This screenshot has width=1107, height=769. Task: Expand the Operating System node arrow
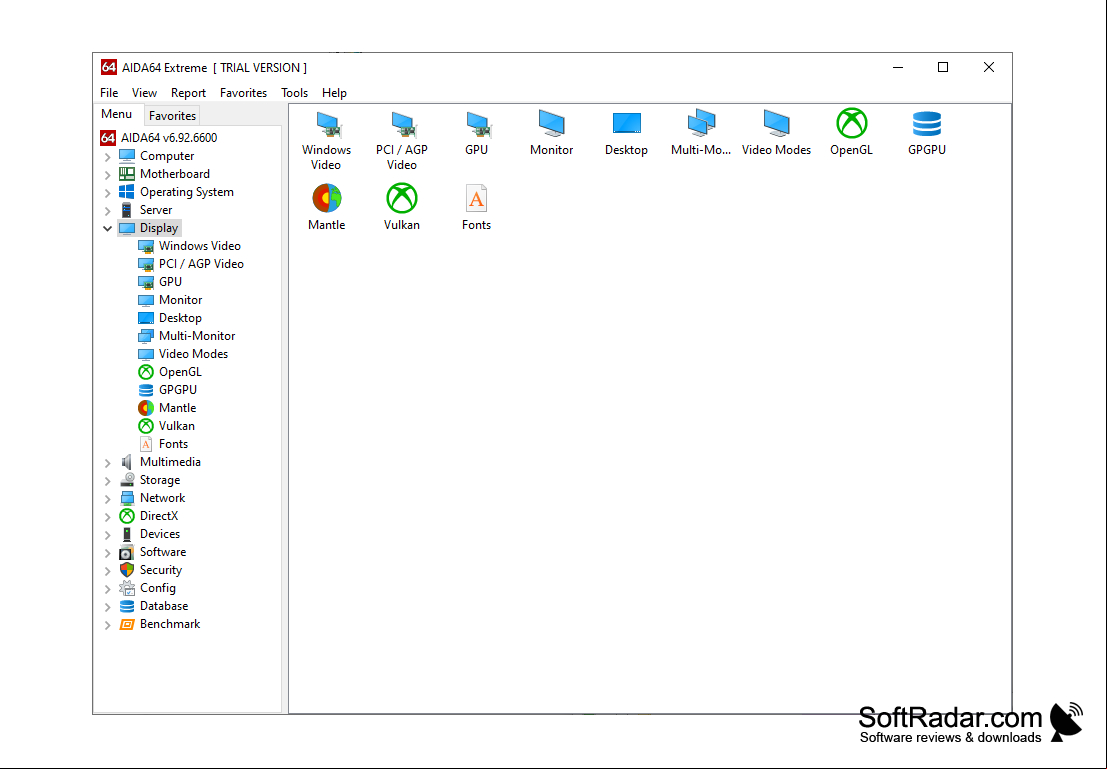[x=107, y=193]
